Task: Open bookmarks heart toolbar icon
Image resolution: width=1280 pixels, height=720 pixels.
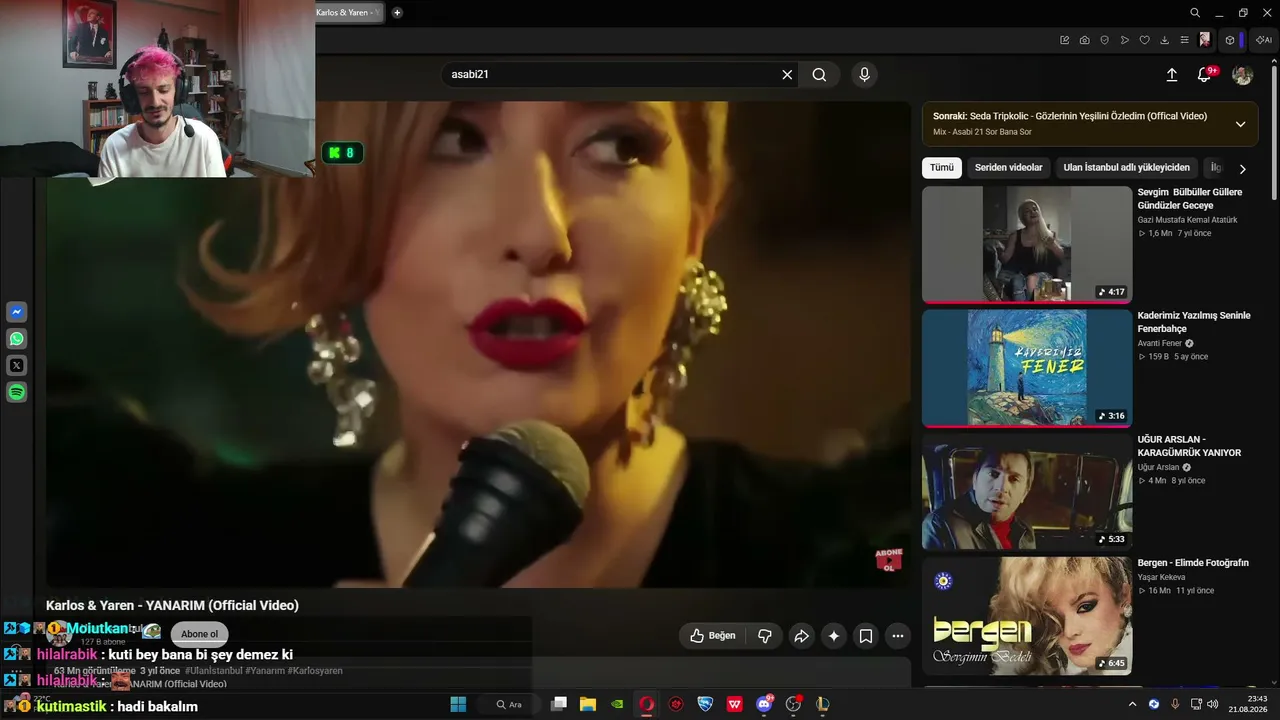Action: click(x=1145, y=40)
